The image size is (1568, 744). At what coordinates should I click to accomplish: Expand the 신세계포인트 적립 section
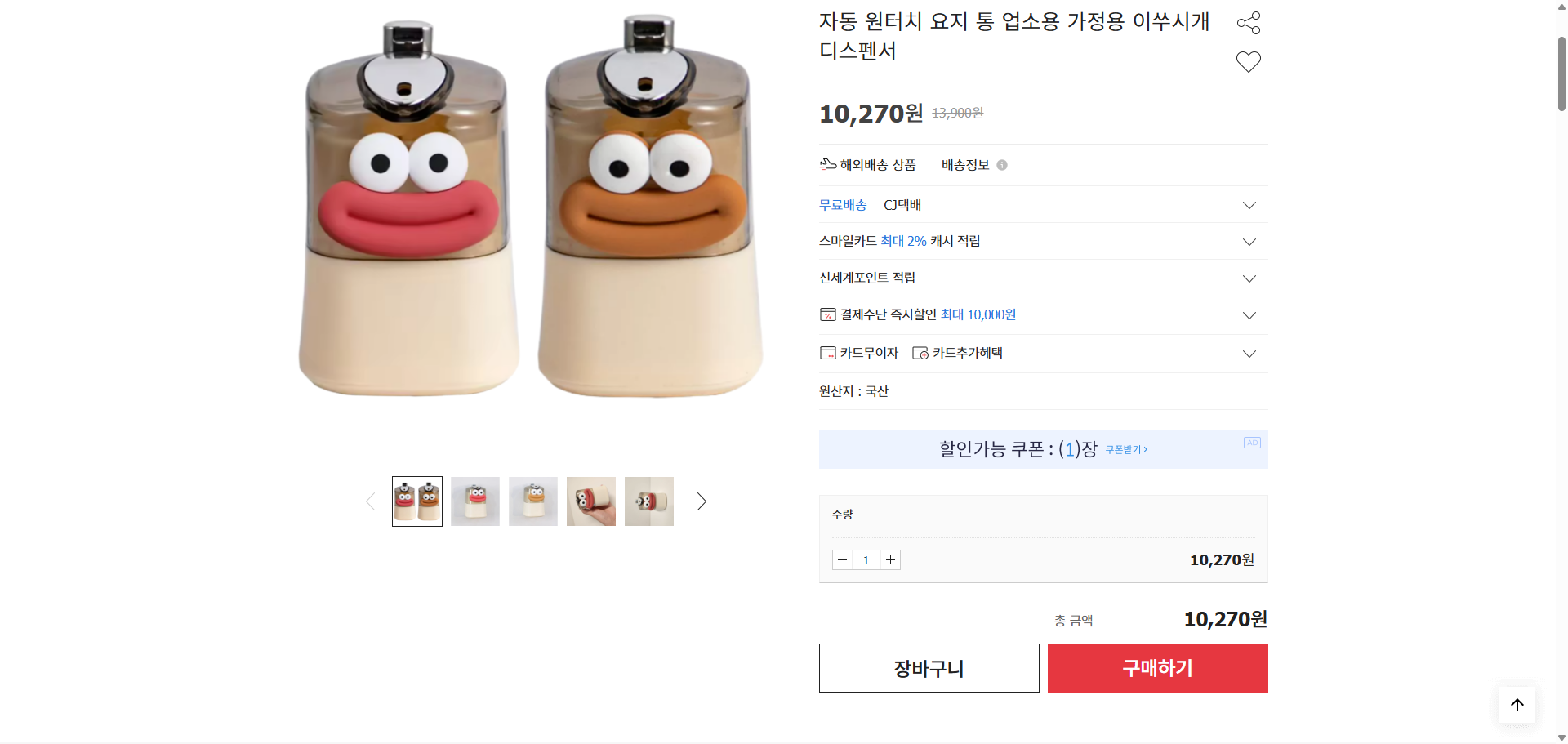tap(1249, 278)
